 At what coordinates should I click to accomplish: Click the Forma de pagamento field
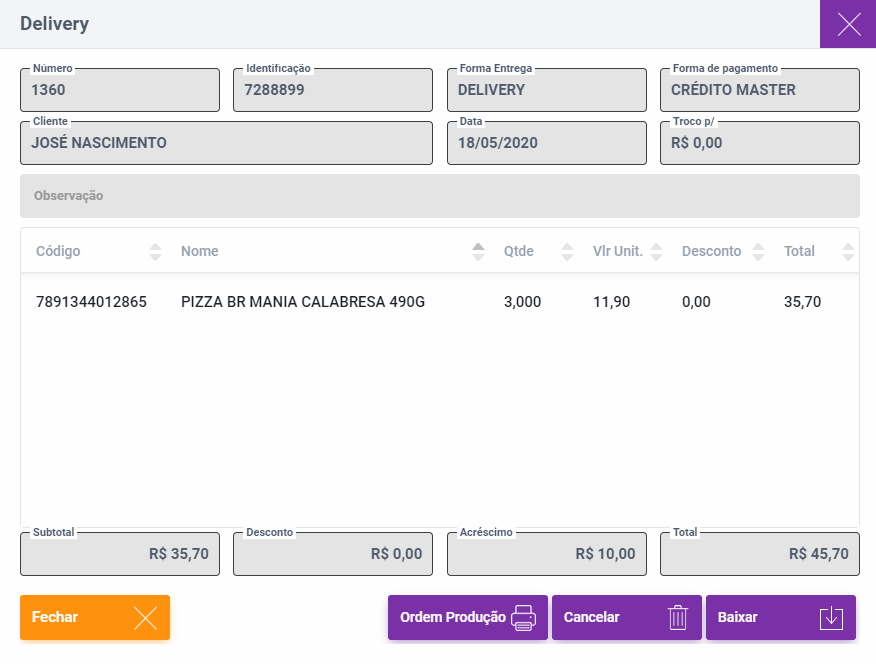click(x=760, y=90)
